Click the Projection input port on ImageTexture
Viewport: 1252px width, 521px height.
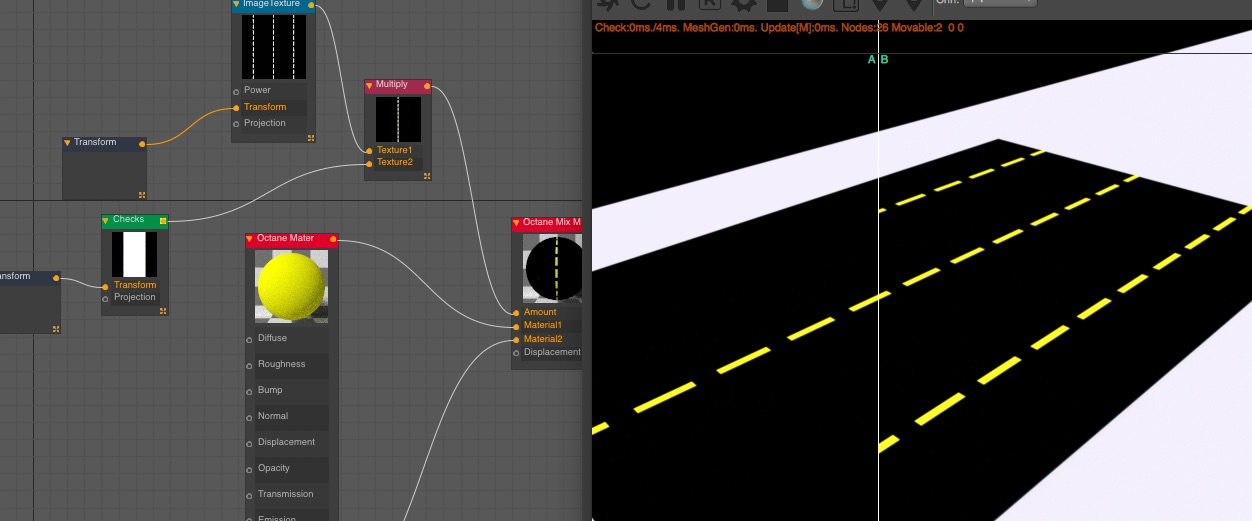[x=236, y=124]
